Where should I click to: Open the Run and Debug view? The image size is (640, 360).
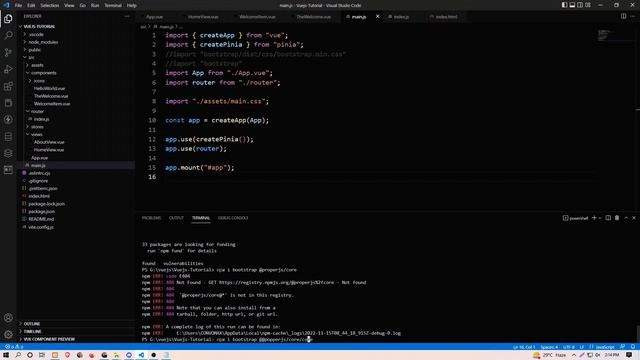8,69
